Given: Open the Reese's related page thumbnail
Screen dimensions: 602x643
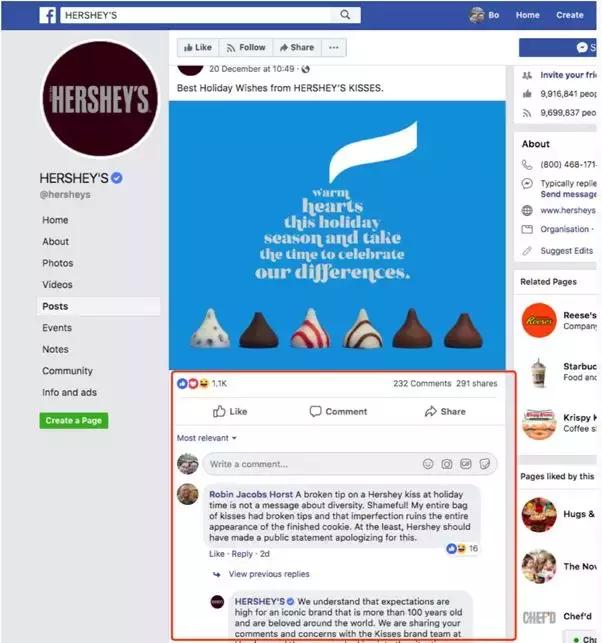Looking at the screenshot, I should click(x=539, y=320).
